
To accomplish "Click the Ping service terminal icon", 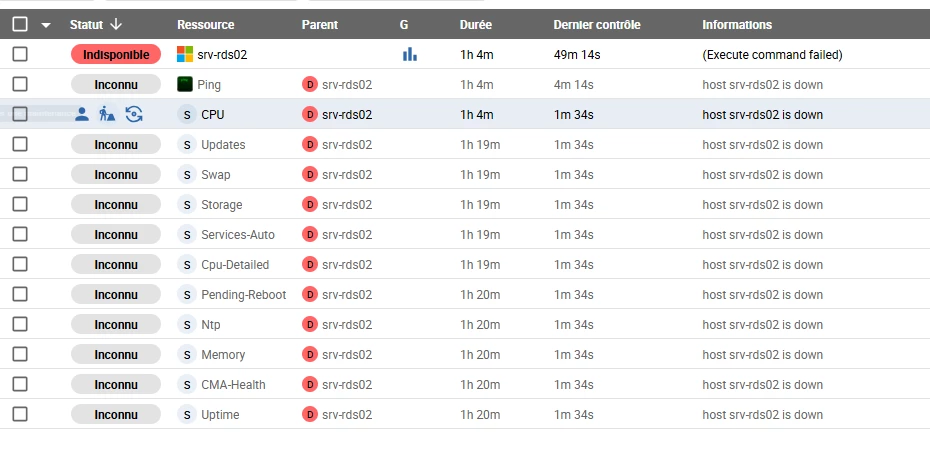I will (x=185, y=84).
